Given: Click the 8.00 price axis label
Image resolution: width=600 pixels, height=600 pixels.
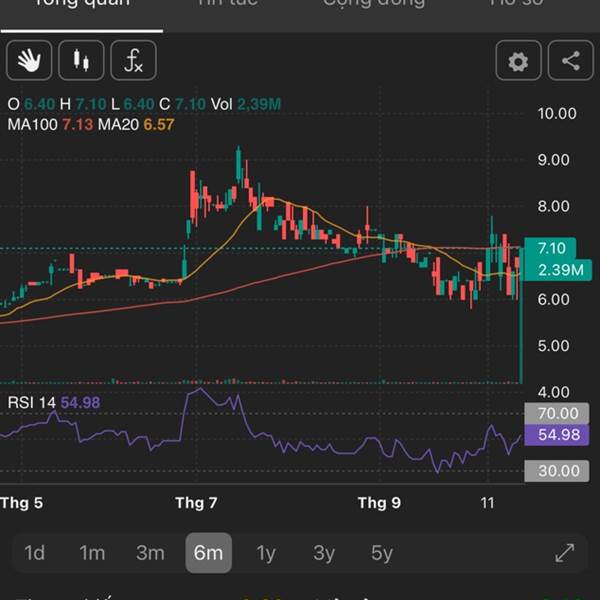Looking at the screenshot, I should 554,207.
